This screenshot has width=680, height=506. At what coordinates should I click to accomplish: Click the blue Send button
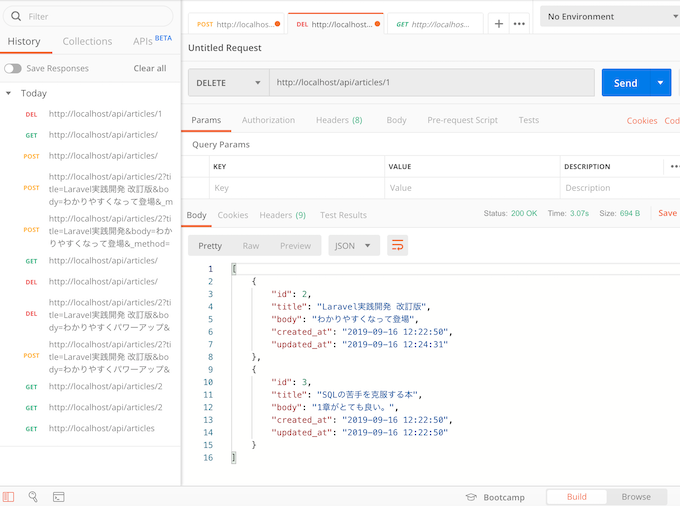(x=626, y=82)
